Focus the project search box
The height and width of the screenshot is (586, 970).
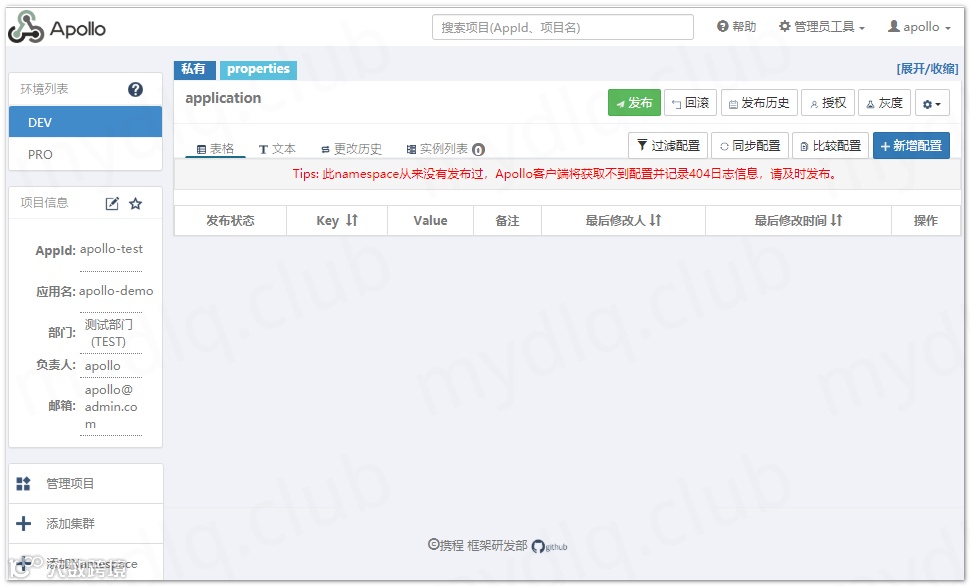point(562,27)
